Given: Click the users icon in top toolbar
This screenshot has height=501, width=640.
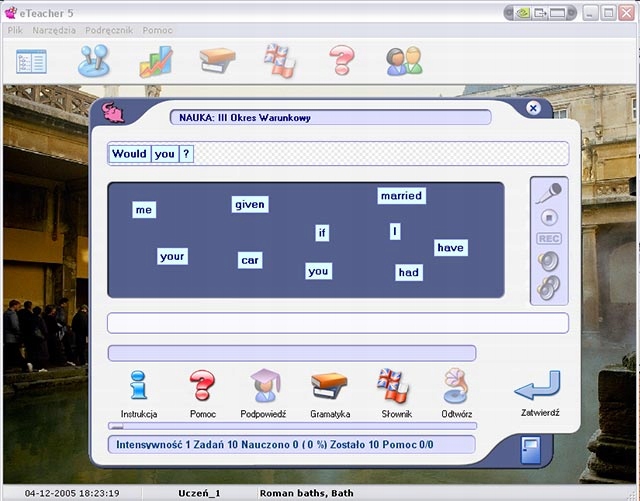Looking at the screenshot, I should tap(404, 61).
